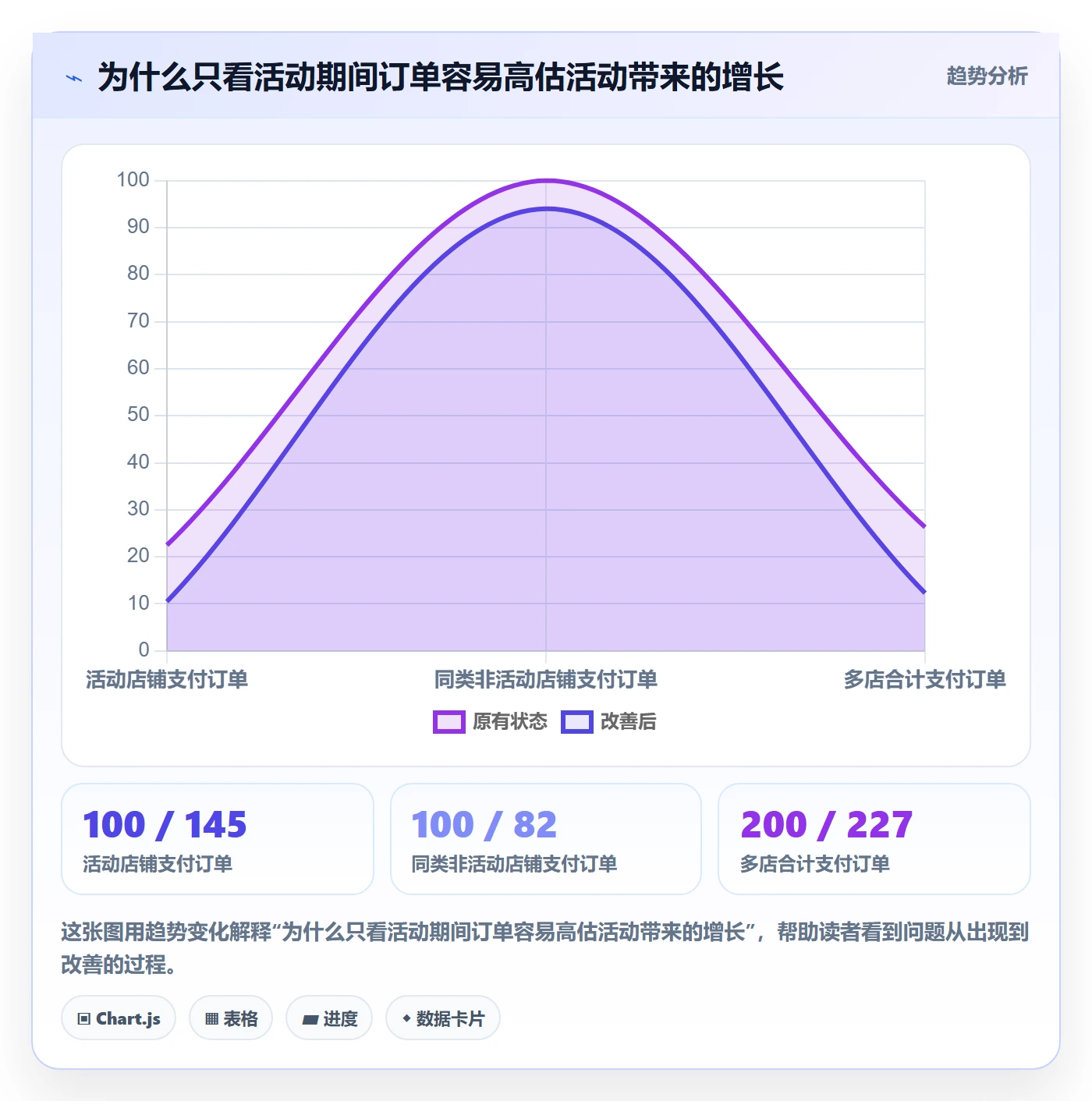Click the 多店合计支付订单 caption under 200 / 227
The image size is (1092, 1101).
coord(814,864)
